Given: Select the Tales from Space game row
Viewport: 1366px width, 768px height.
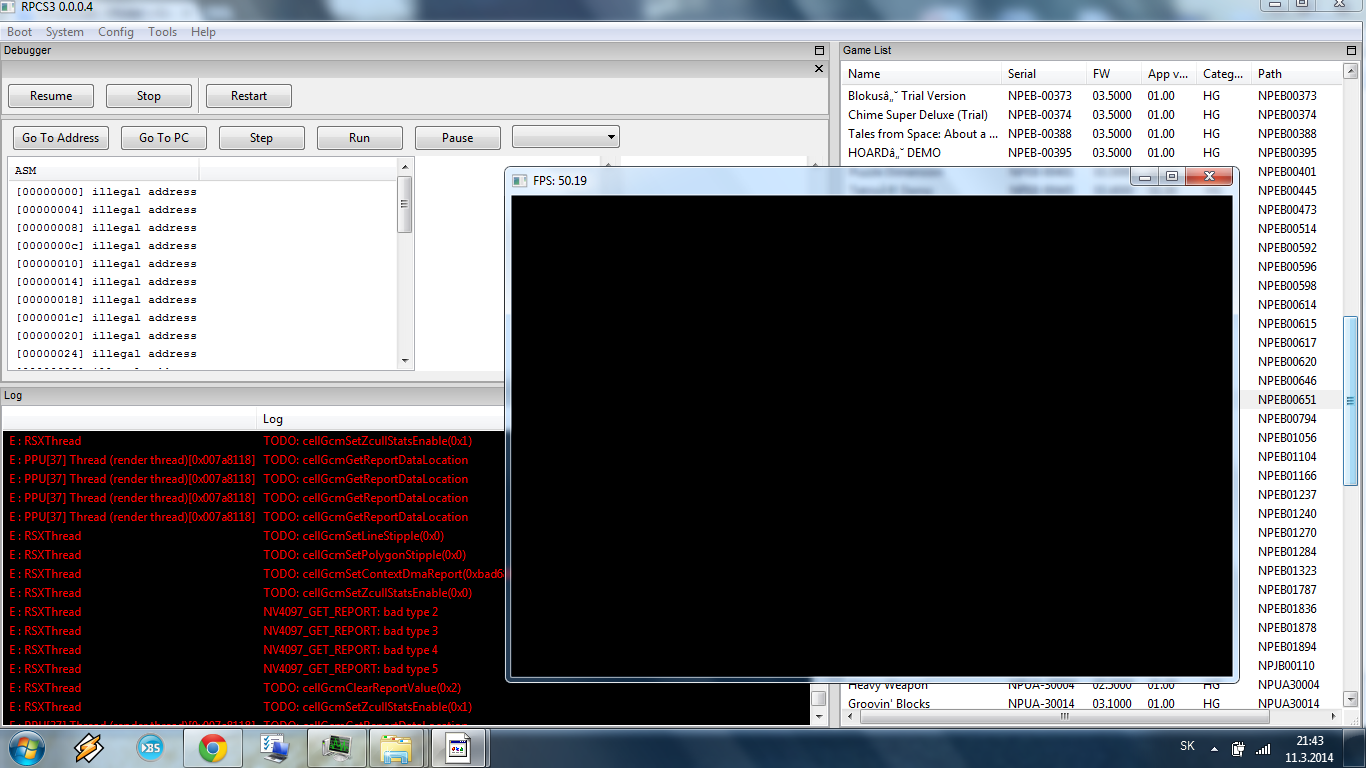Looking at the screenshot, I should coord(1092,134).
